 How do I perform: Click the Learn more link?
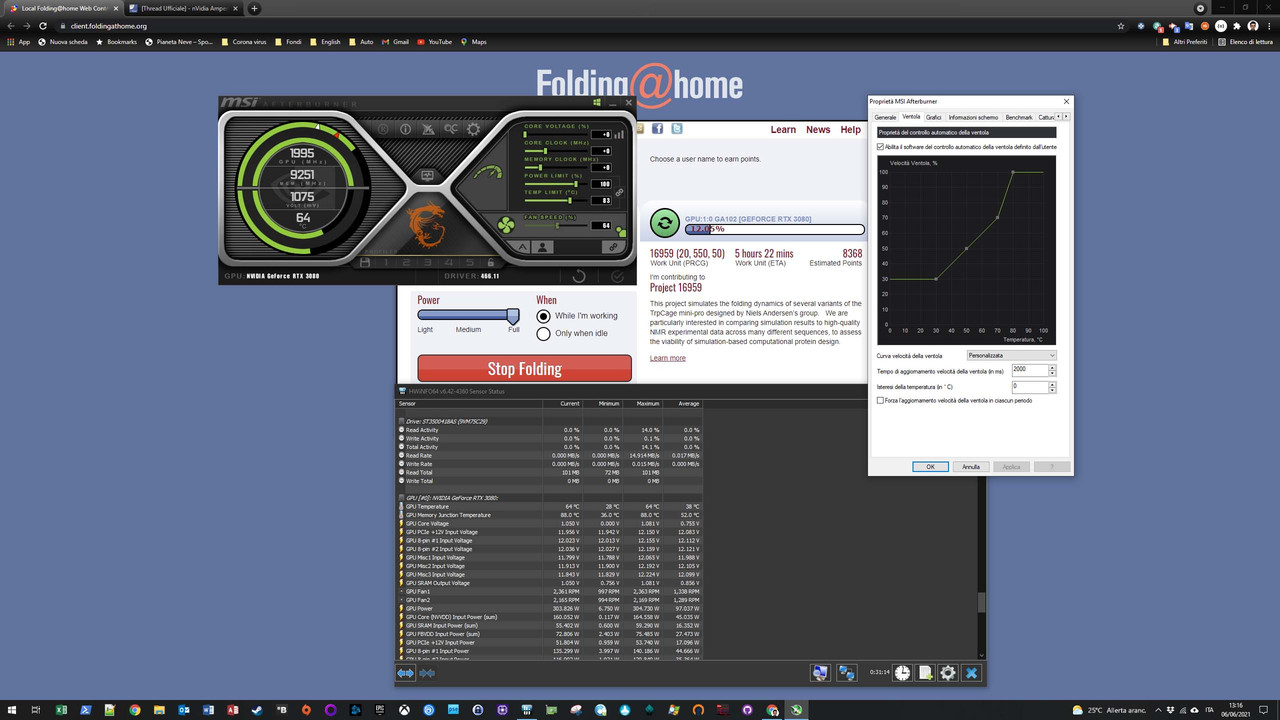pyautogui.click(x=668, y=358)
